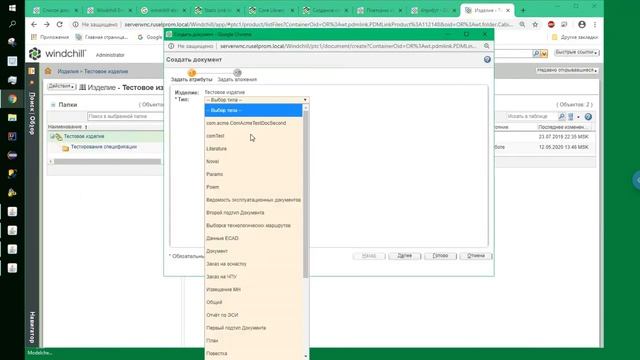Select highlighted Выбор типа placeholder option
Screen dimensions: 640x360
[253, 110]
